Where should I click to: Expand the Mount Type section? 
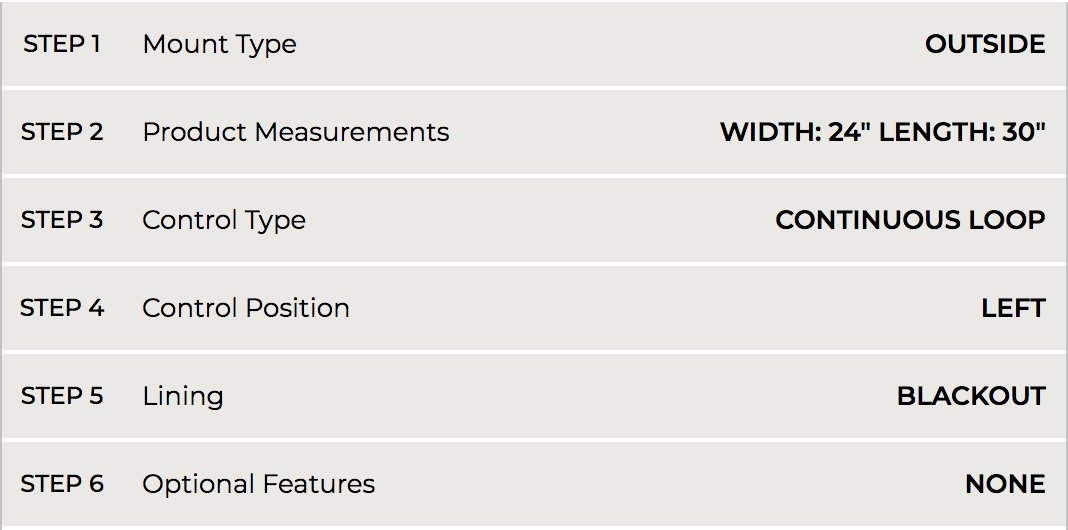(x=219, y=44)
